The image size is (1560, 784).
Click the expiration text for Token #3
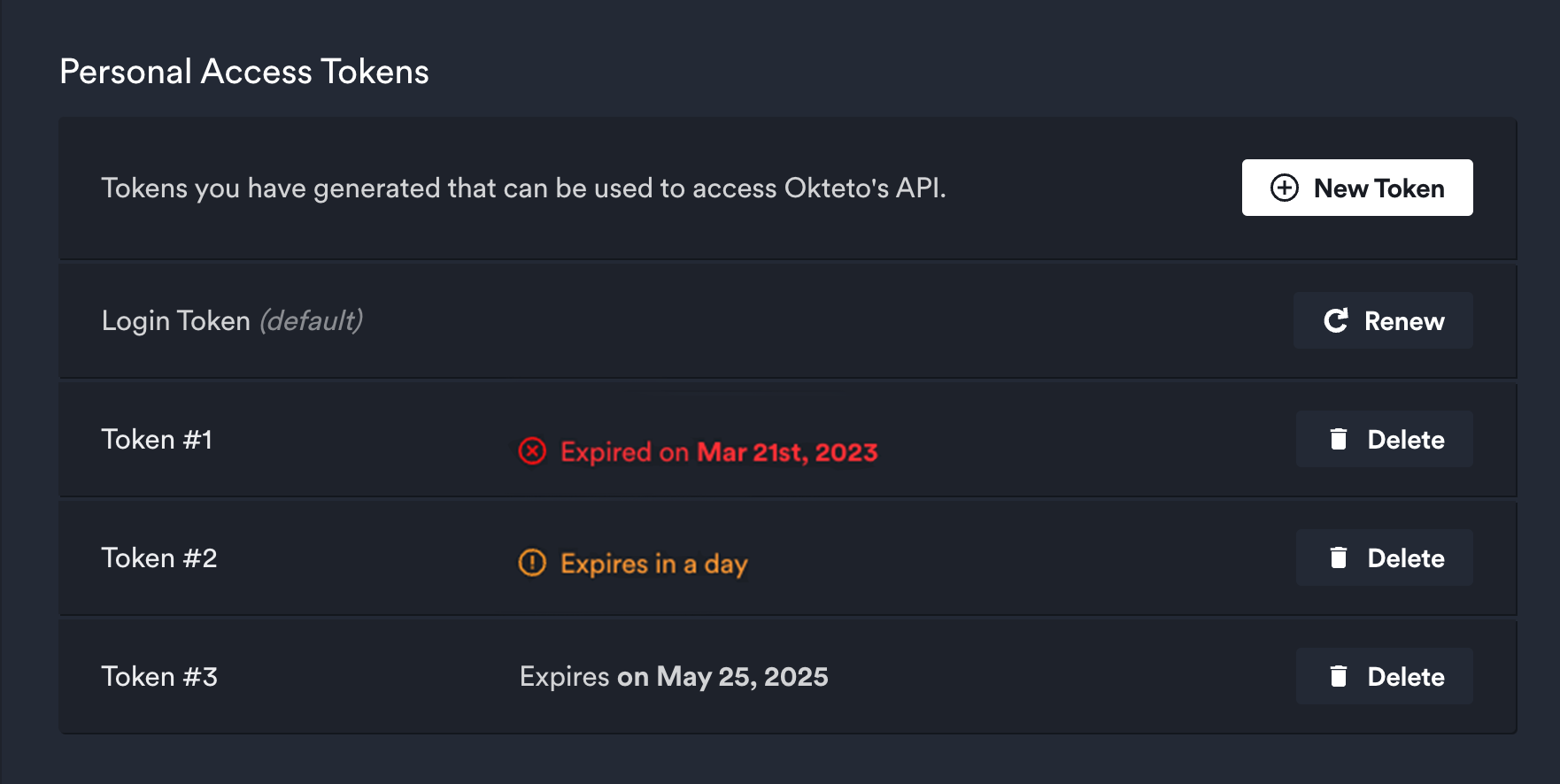[x=674, y=676]
